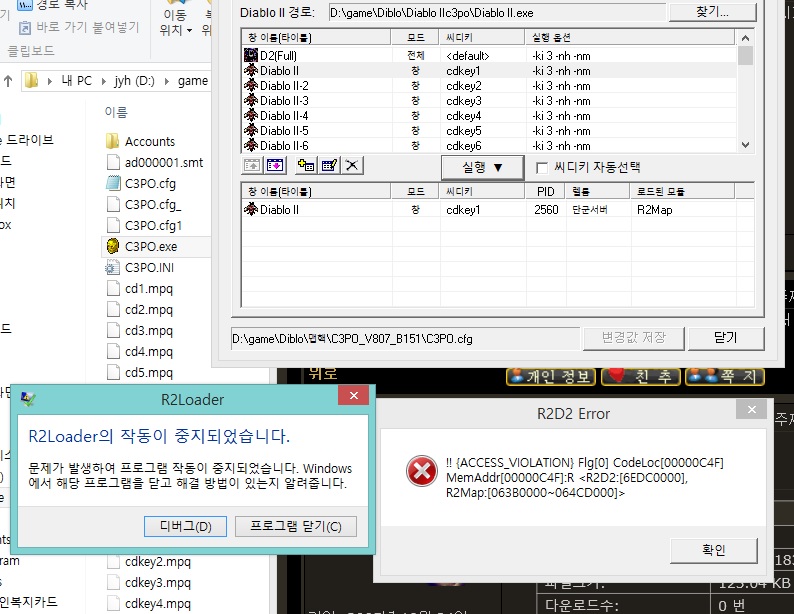Click 바로 가기 붙여넣기 ribbon item
Screen dimensions: 794x614
[x=79, y=27]
